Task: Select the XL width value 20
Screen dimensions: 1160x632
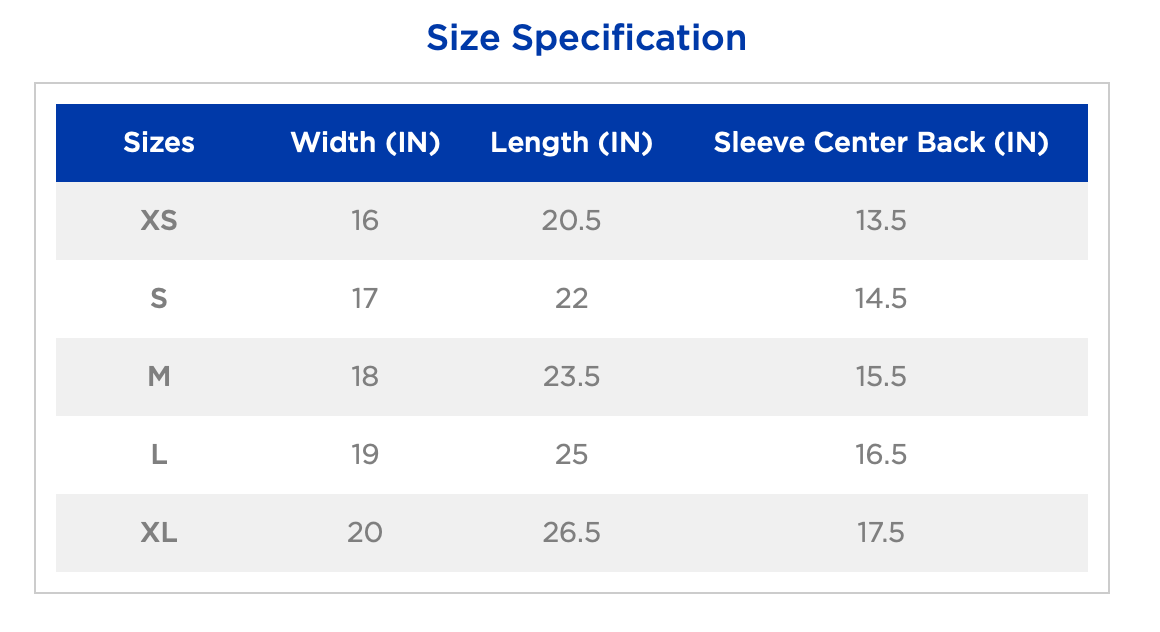Action: point(365,533)
